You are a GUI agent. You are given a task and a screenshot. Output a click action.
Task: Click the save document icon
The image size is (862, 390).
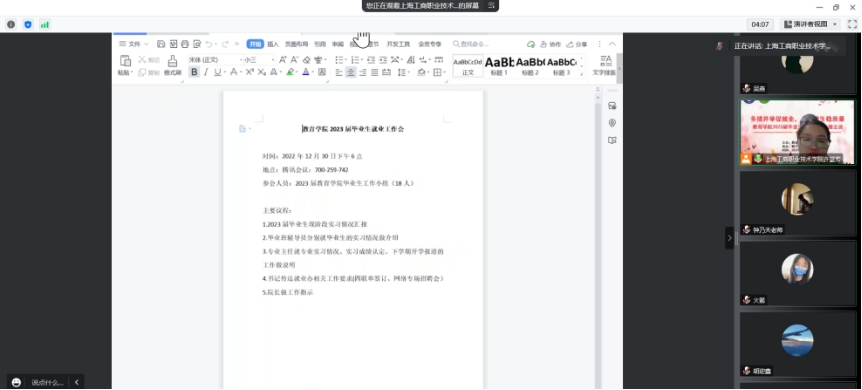point(161,44)
